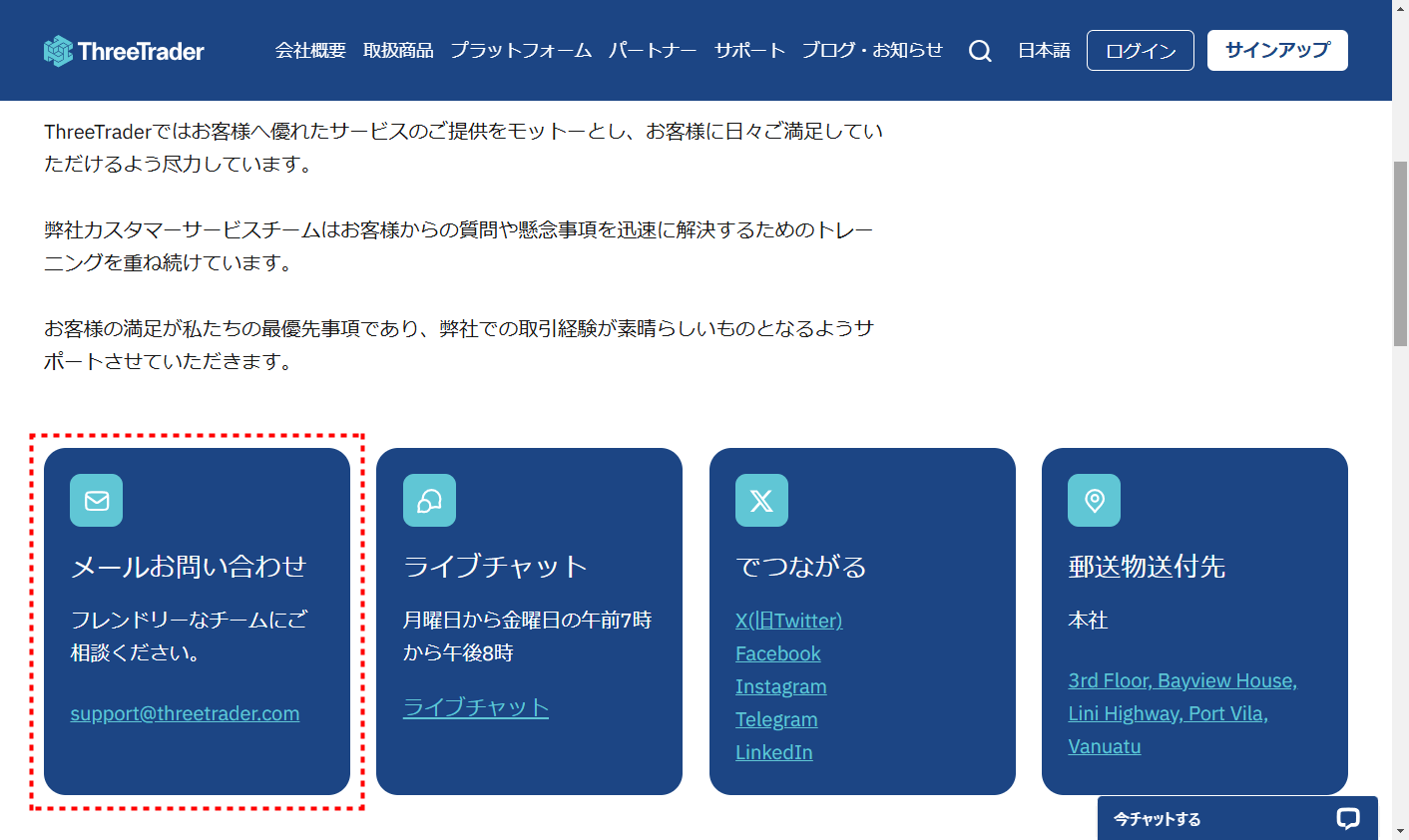Click the サインアップ button
The height and width of the screenshot is (840, 1409).
coord(1277,49)
